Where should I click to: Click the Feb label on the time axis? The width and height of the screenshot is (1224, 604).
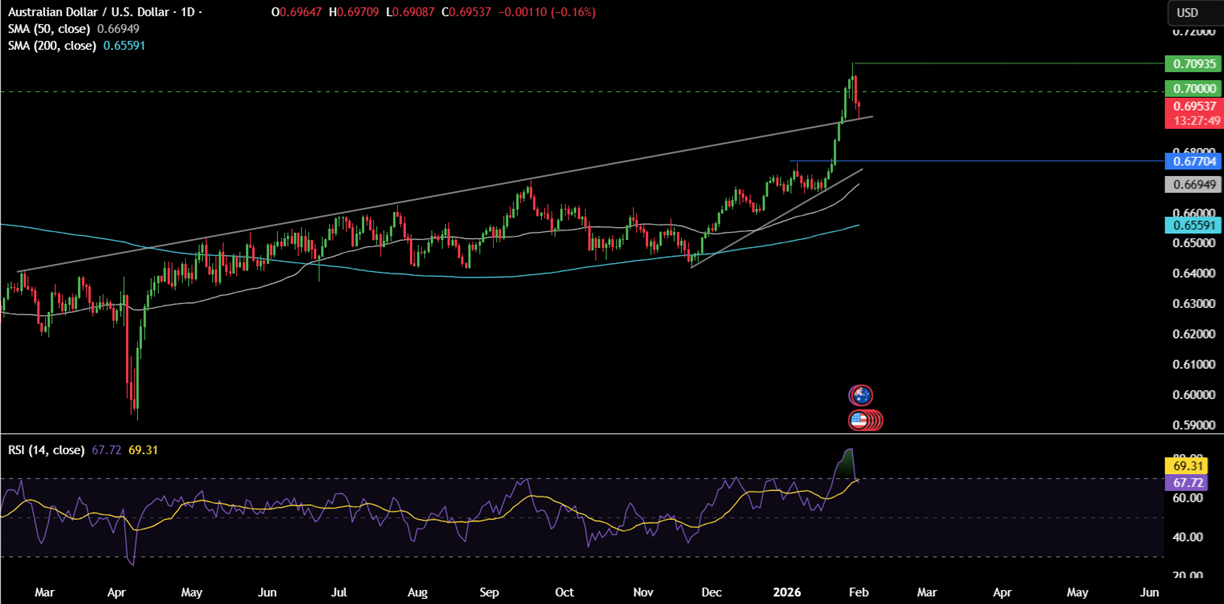[x=857, y=593]
